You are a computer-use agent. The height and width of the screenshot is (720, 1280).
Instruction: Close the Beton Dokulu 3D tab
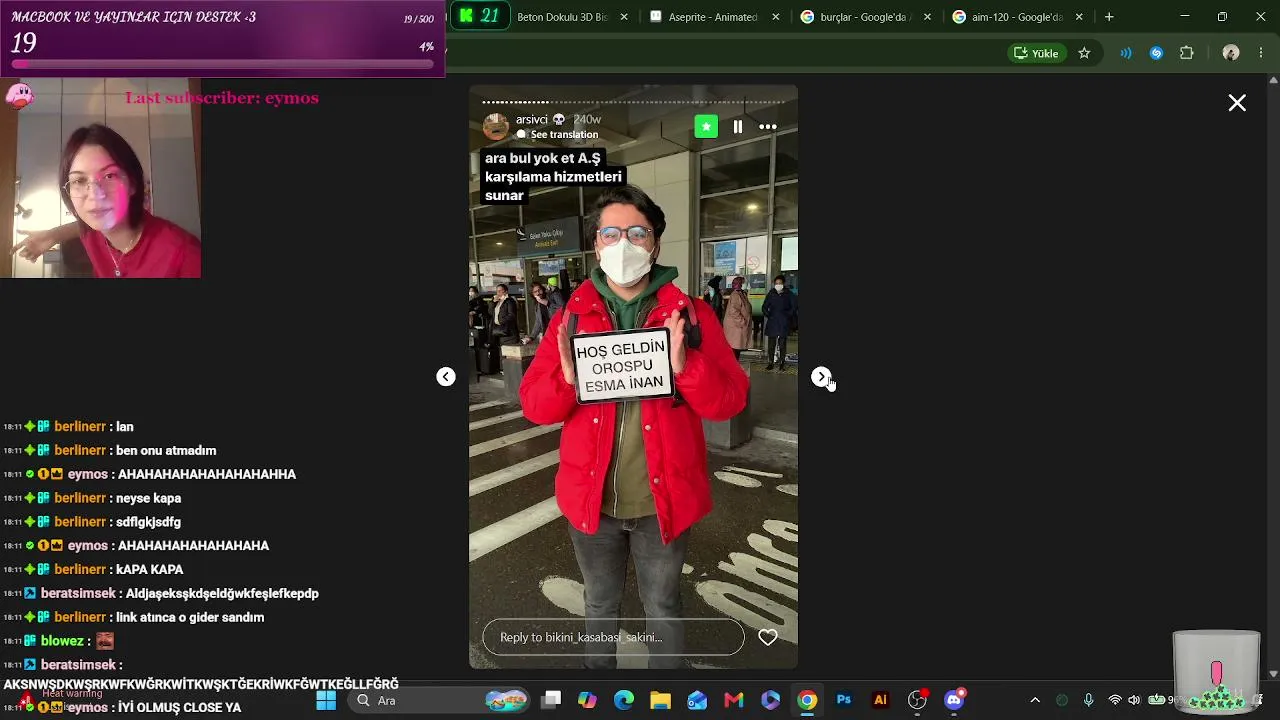pos(625,17)
